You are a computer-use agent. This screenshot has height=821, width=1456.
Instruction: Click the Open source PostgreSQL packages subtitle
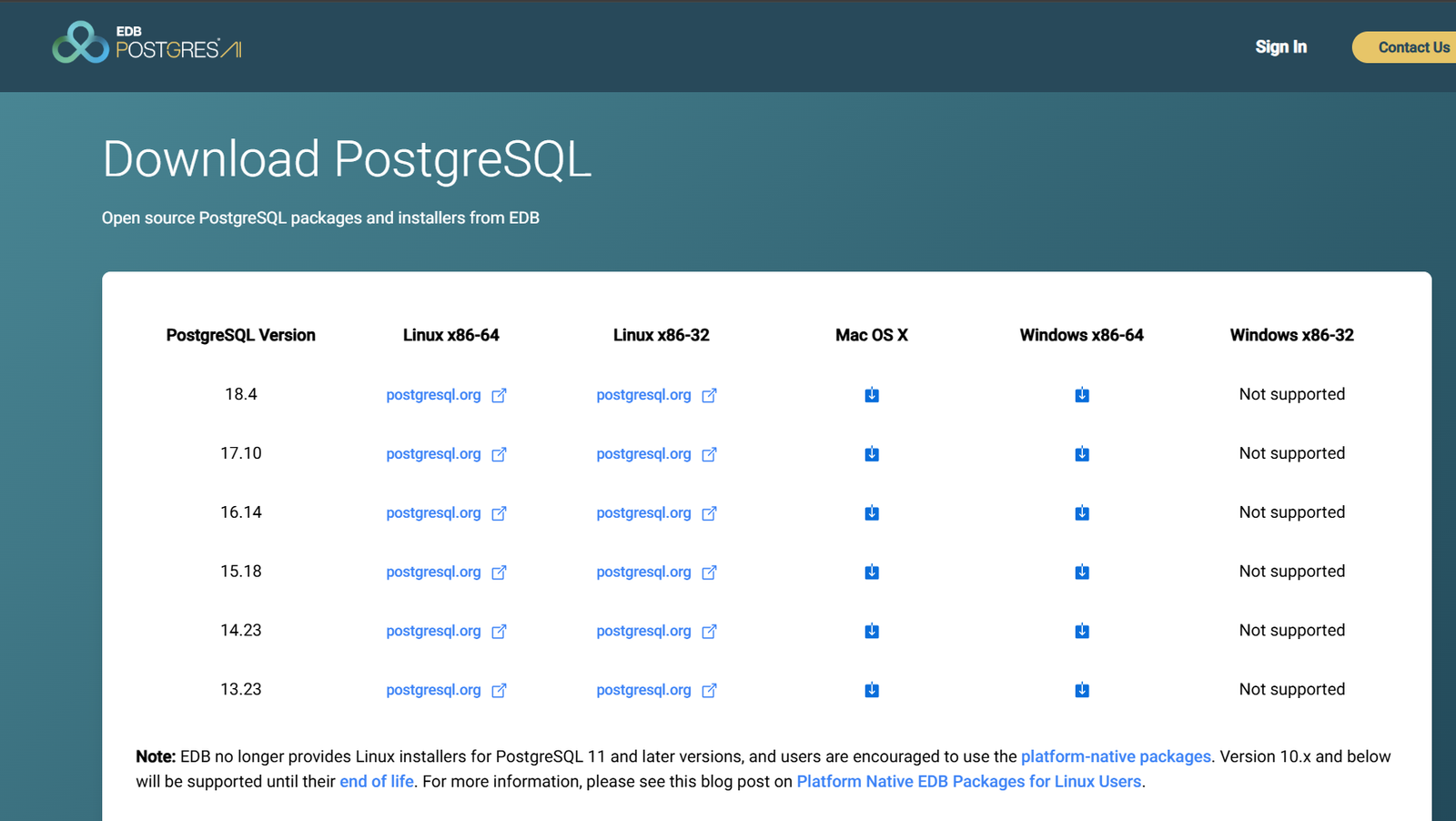pyautogui.click(x=320, y=218)
